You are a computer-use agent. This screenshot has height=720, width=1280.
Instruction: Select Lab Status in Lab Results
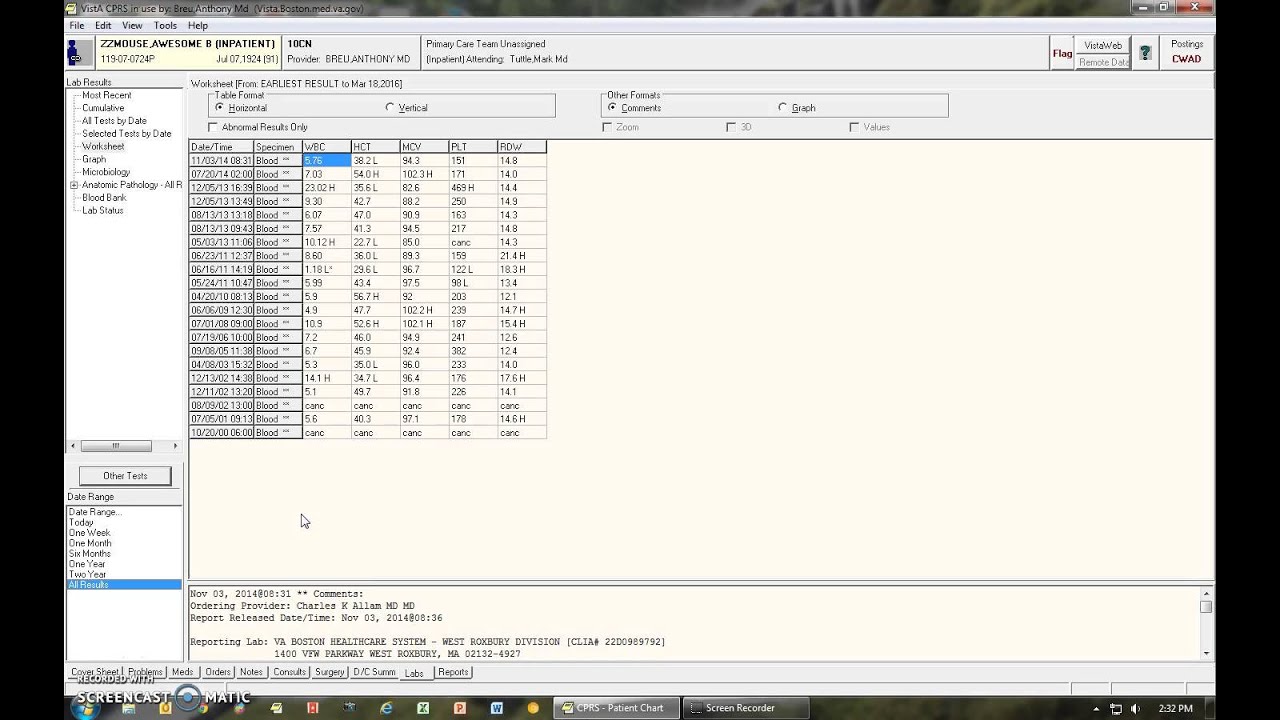pos(103,211)
